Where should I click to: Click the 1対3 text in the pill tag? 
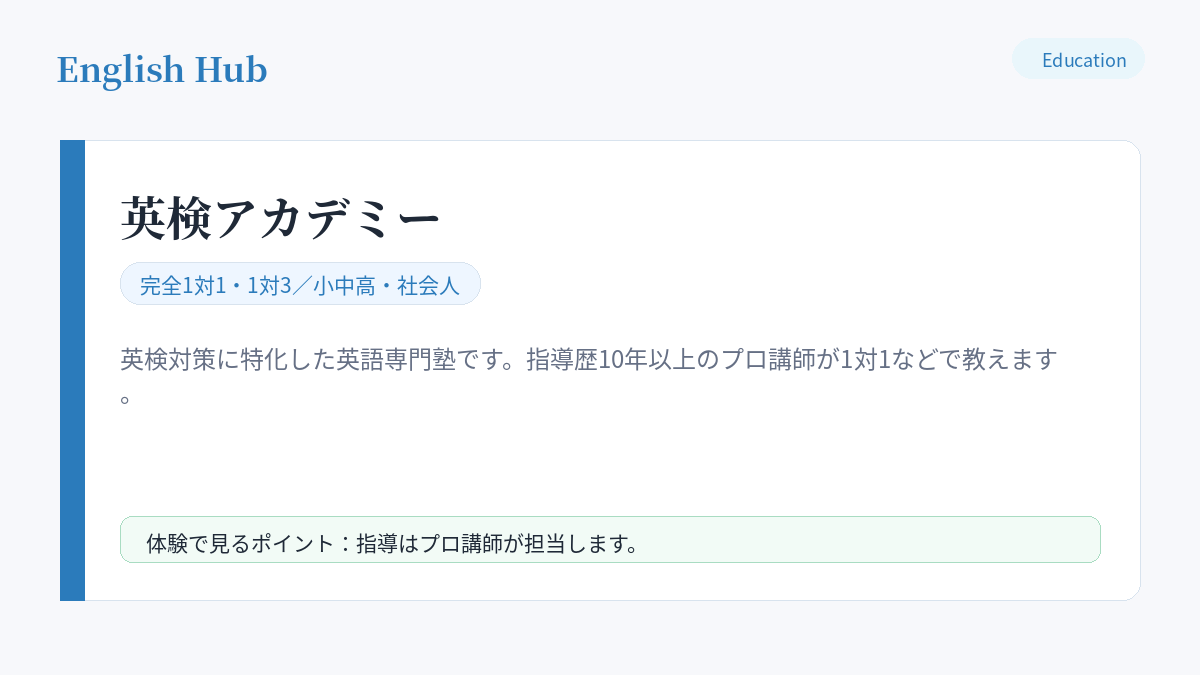tap(269, 285)
